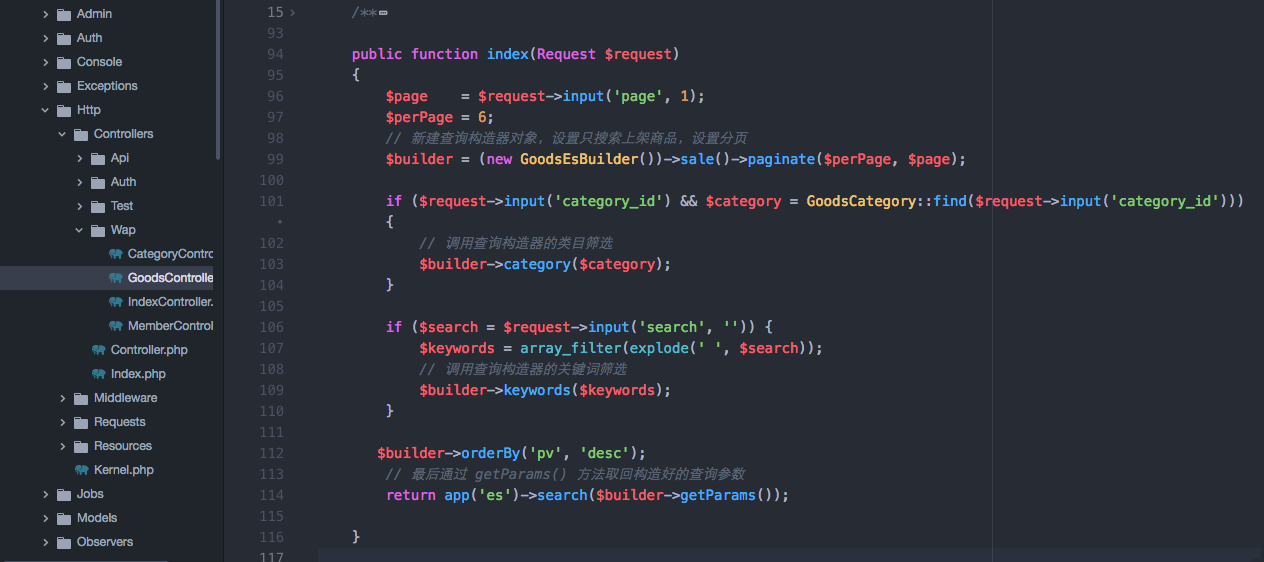Viewport: 1264px width, 562px height.
Task: Collapse the Controllers folder chevron
Action: click(62, 134)
